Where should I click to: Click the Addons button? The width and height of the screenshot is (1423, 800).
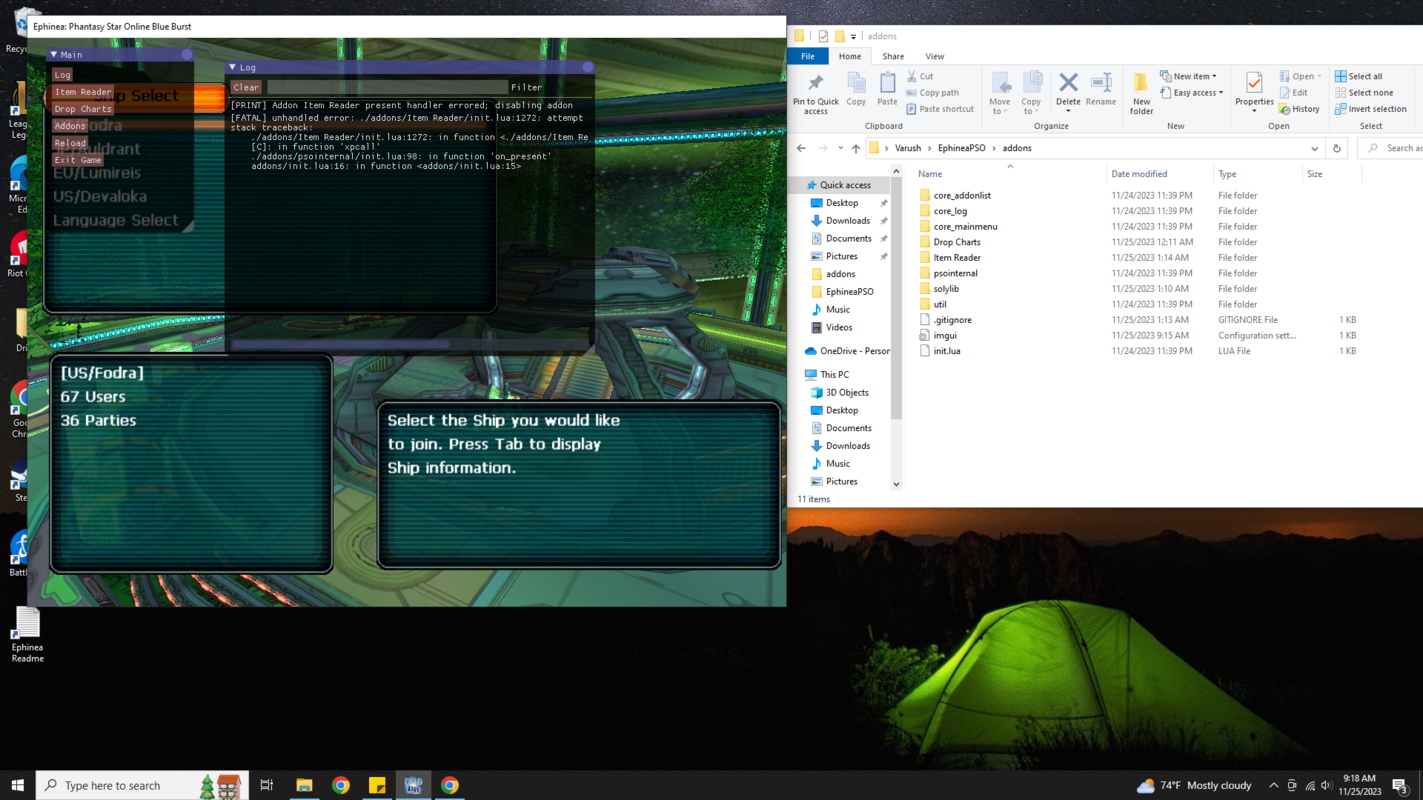coord(70,126)
